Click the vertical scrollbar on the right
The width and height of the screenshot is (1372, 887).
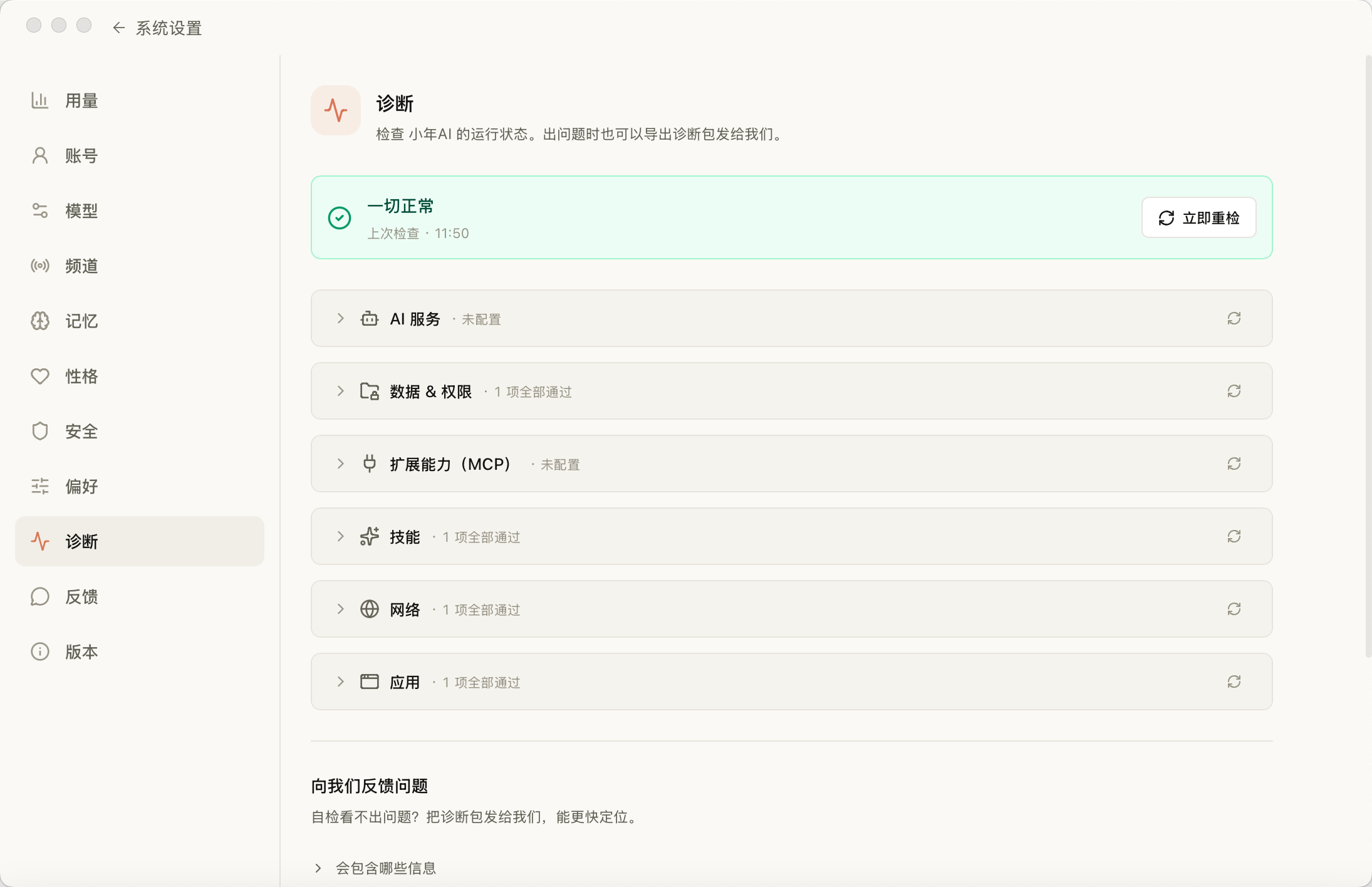[x=1368, y=357]
